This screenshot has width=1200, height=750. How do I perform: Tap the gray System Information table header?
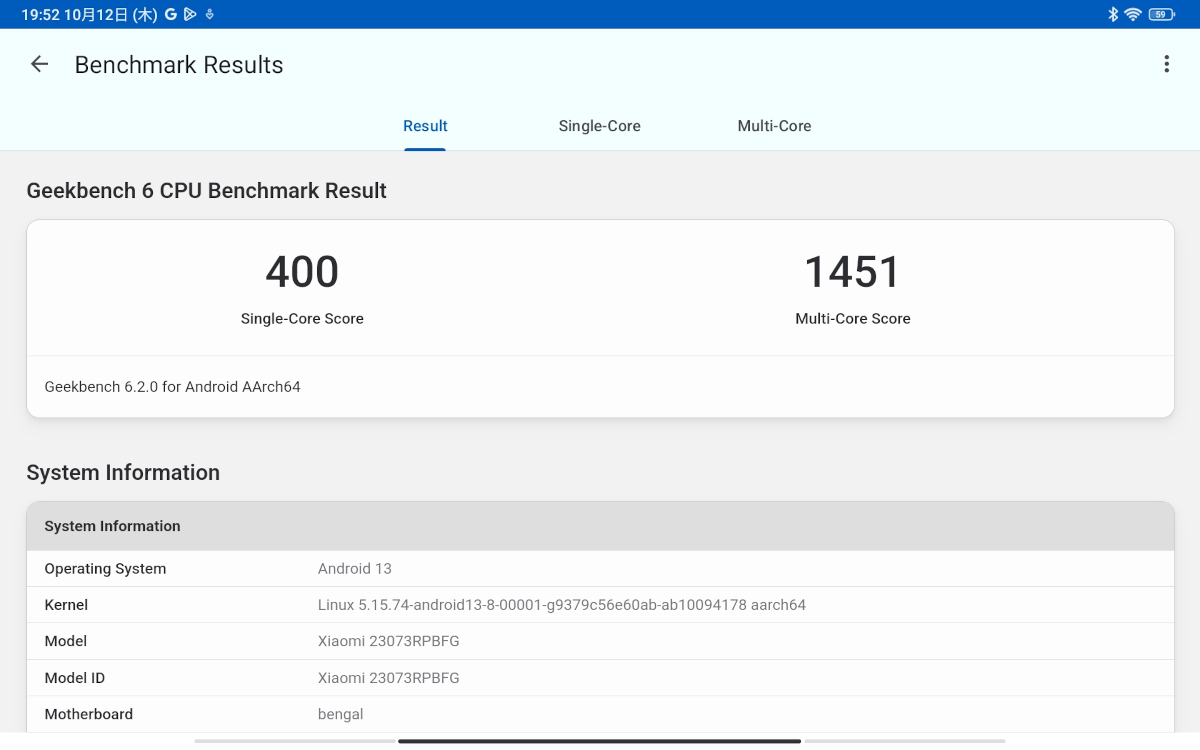click(x=600, y=526)
